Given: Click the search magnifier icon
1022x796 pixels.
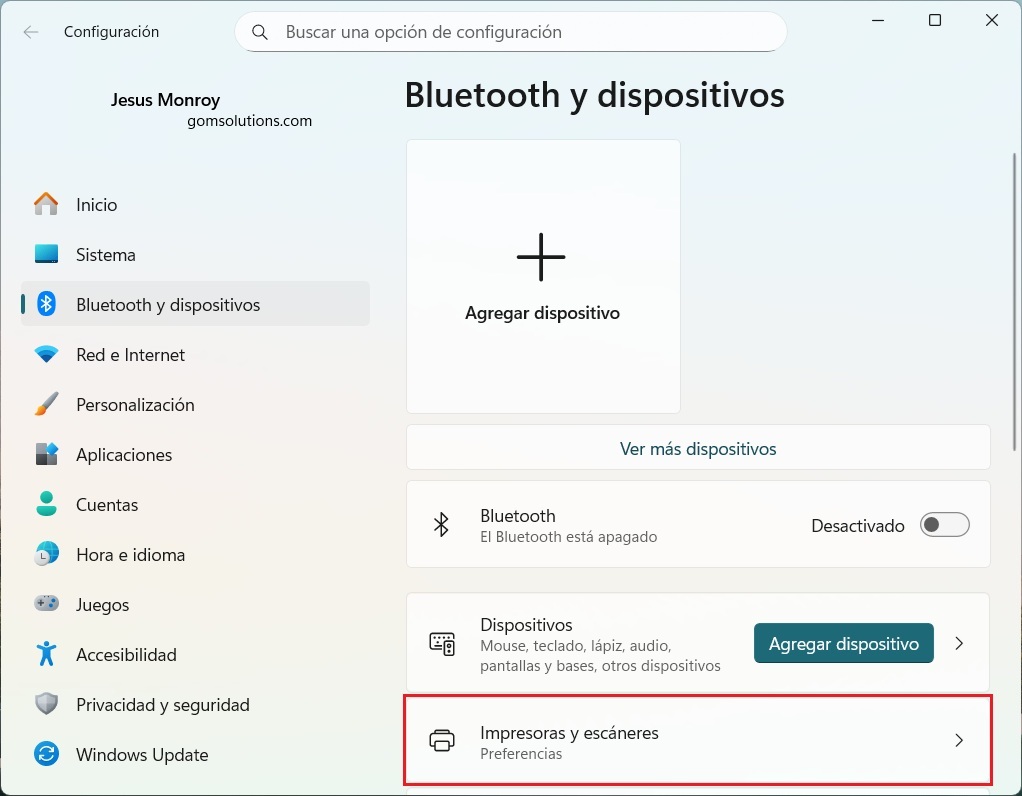Looking at the screenshot, I should point(260,31).
